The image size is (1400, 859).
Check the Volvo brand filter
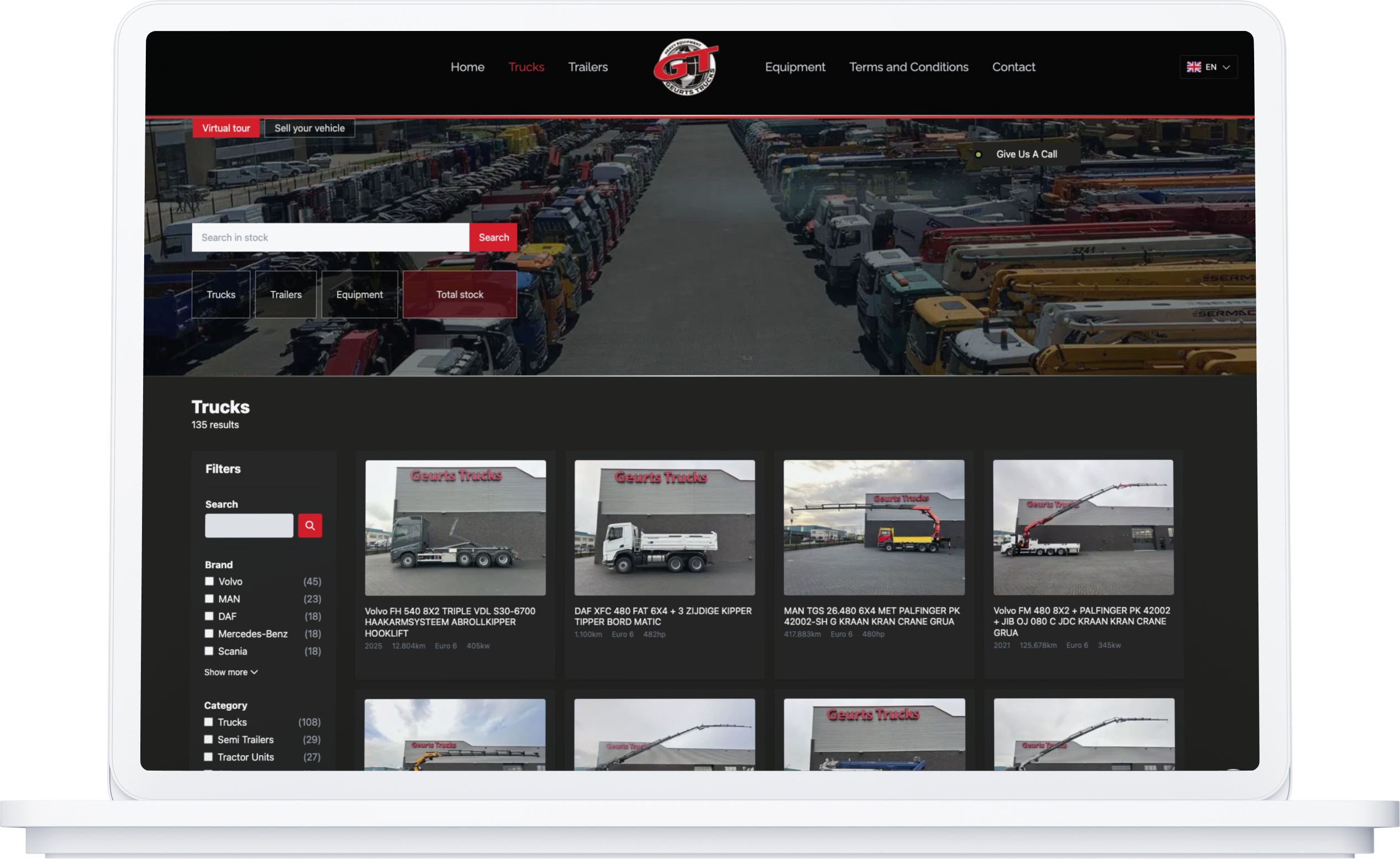(x=209, y=582)
